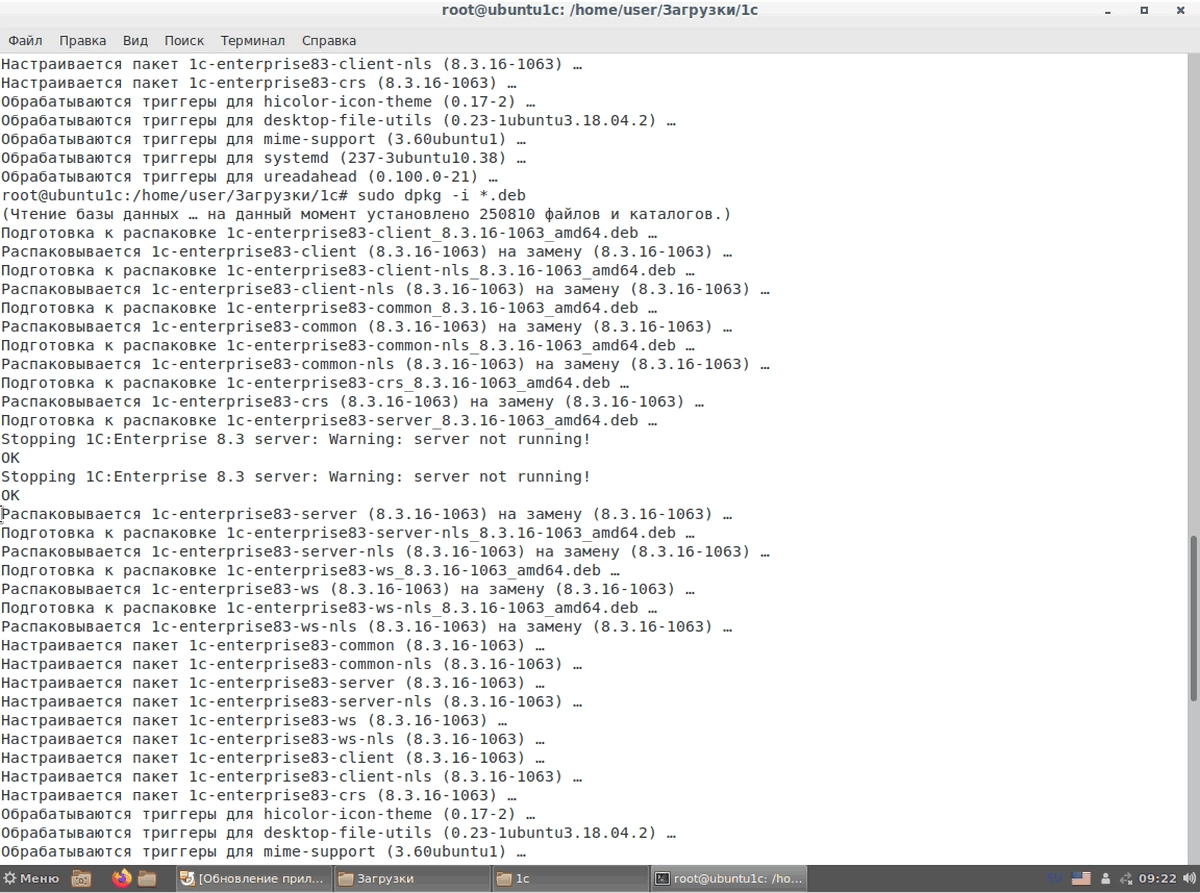
Task: Click the RU language indicator in tray
Action: (1054, 879)
